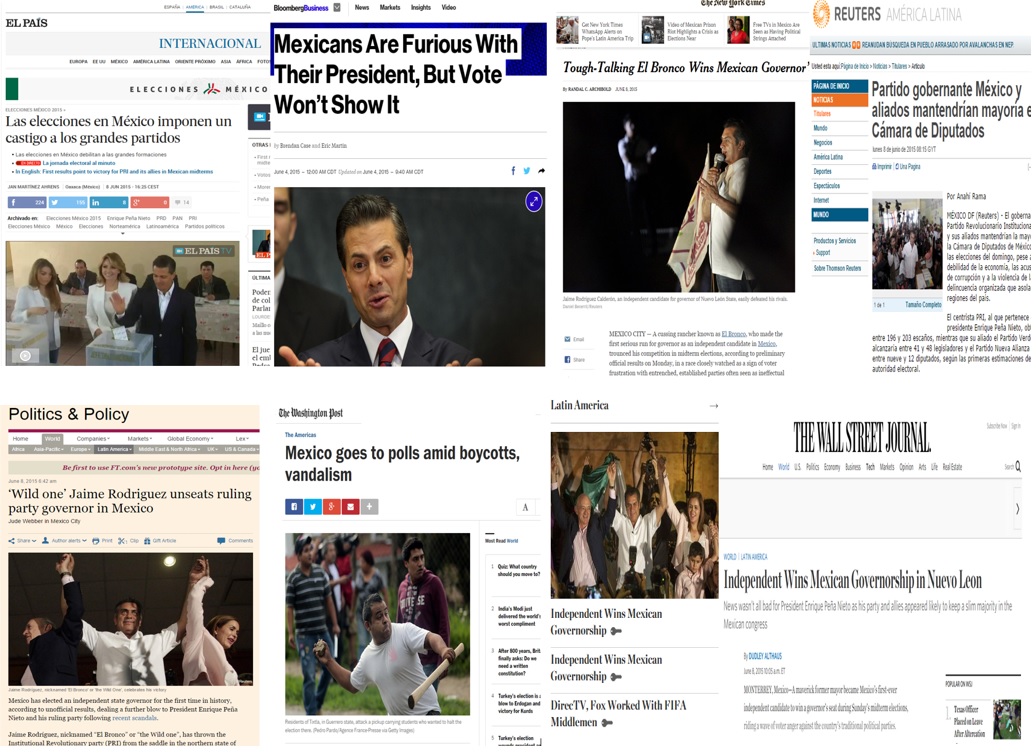Open FT Author alerts dropdown
The image size is (1036, 755).
click(x=63, y=540)
